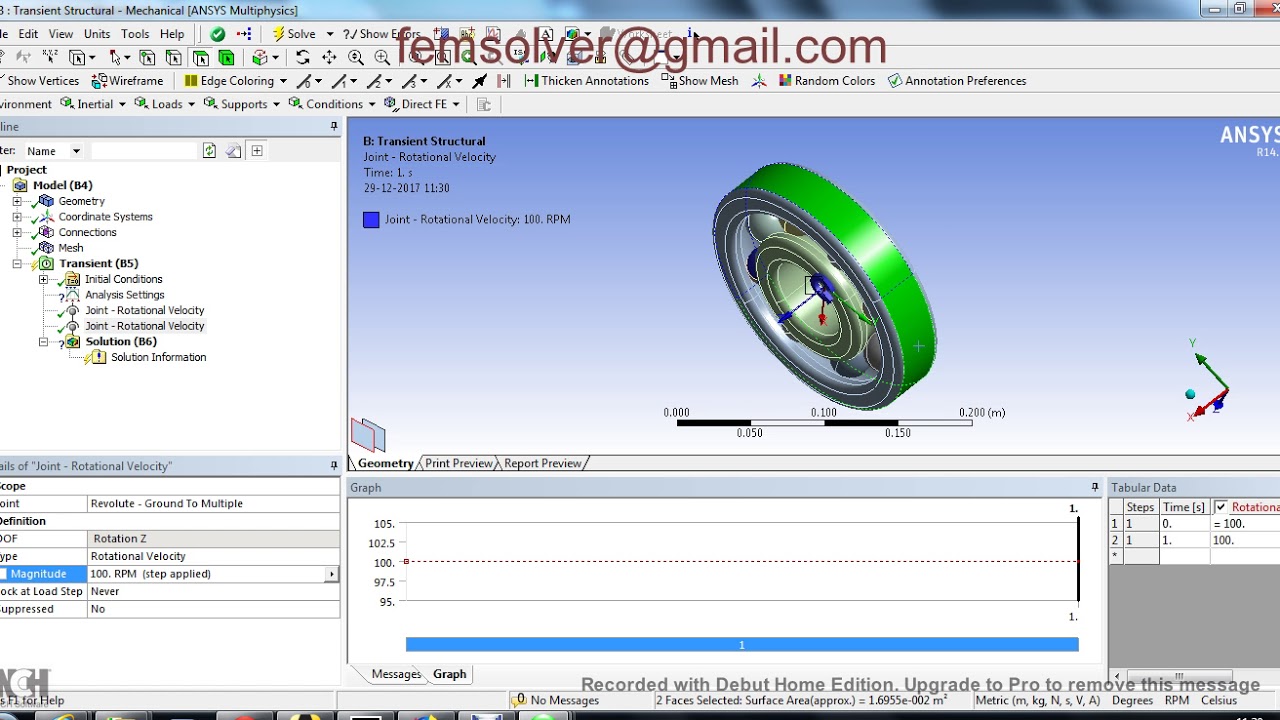Click the black arrow edge direction icon
This screenshot has height=720, width=1280.
pyautogui.click(x=480, y=81)
